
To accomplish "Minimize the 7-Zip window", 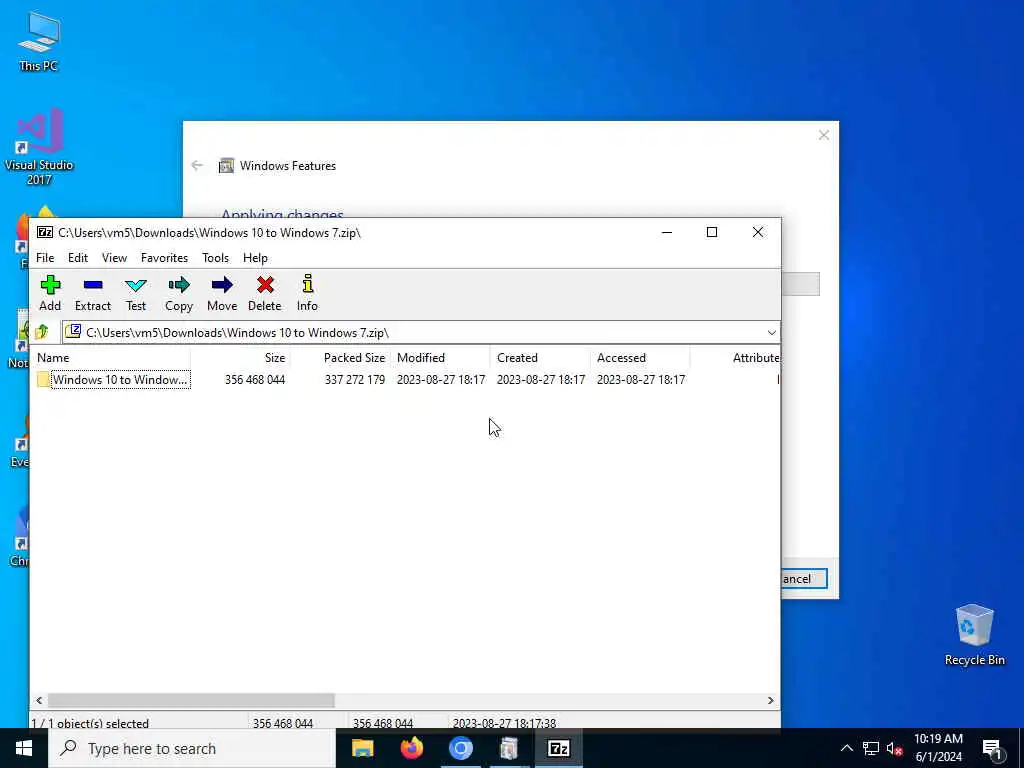I will (667, 232).
